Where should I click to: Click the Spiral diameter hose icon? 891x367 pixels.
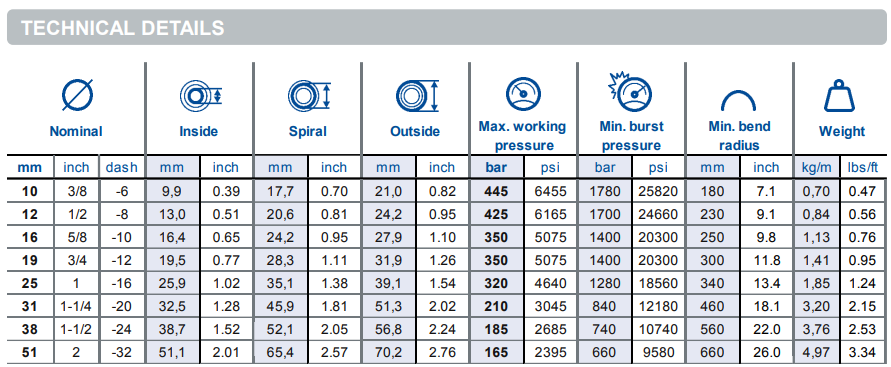pyautogui.click(x=309, y=95)
